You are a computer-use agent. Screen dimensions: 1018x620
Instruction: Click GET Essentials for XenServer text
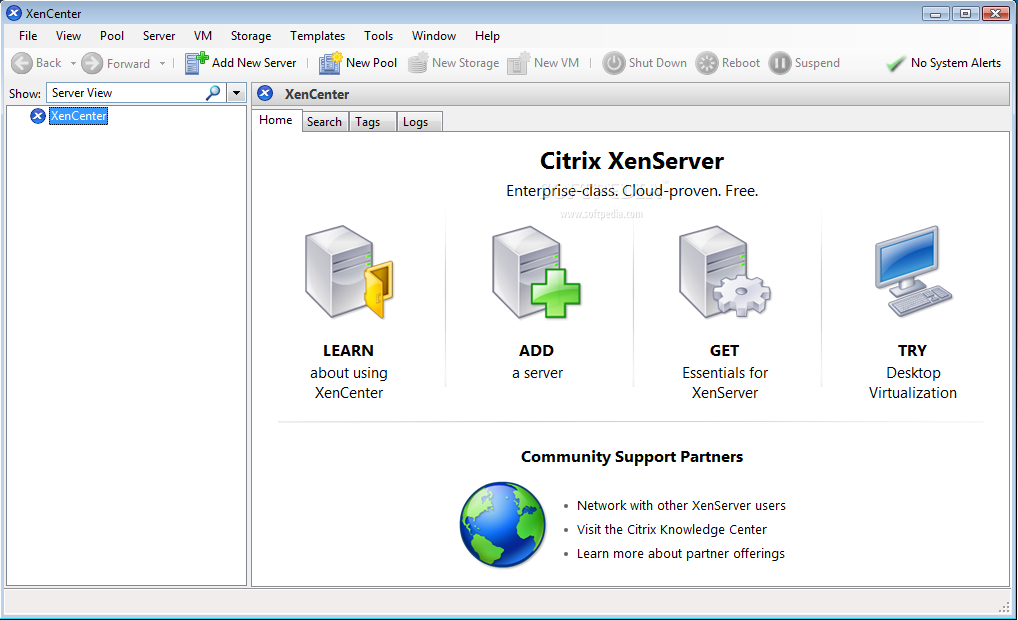click(725, 371)
